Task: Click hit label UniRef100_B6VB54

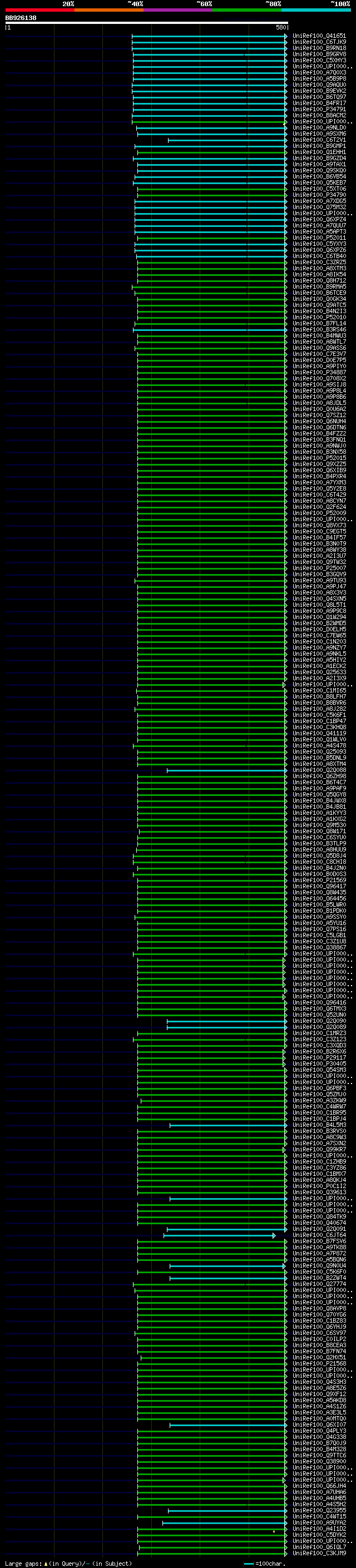Action: [x=319, y=176]
